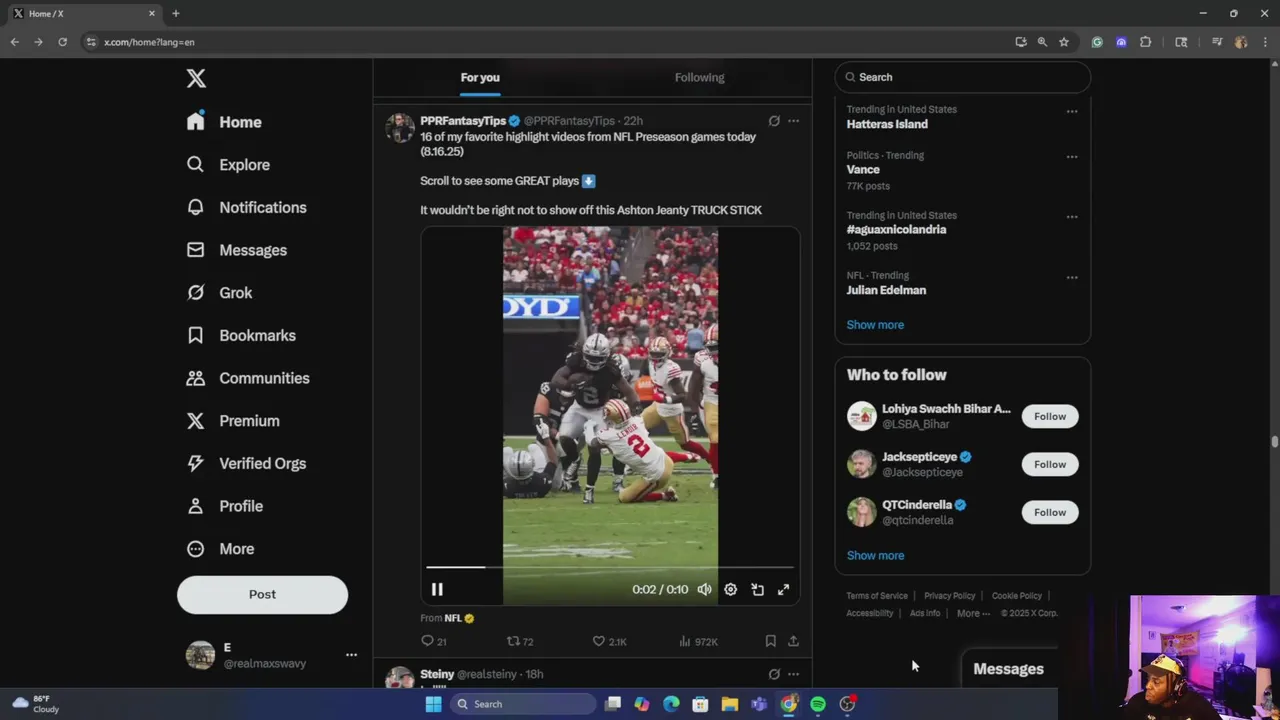Viewport: 1280px width, 720px height.
Task: Click Show more under Who to follow
Action: (875, 556)
